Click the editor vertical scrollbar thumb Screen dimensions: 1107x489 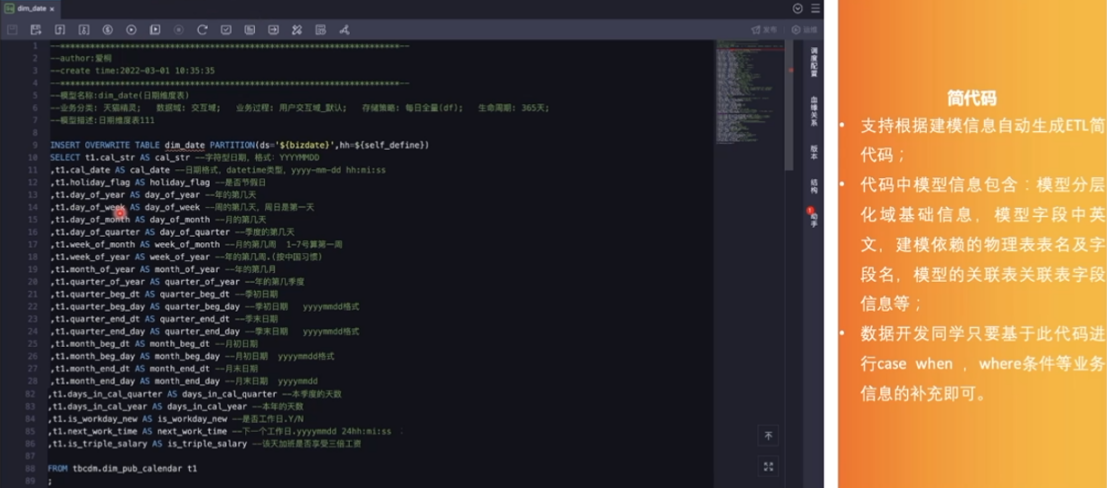point(789,106)
